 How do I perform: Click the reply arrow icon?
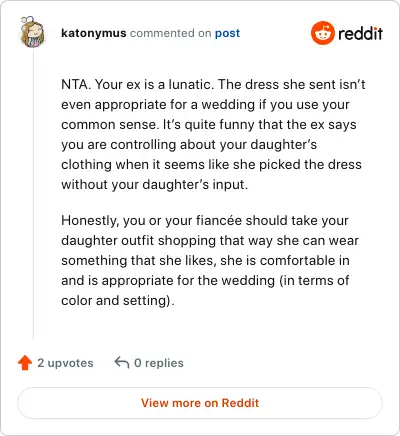(x=122, y=362)
